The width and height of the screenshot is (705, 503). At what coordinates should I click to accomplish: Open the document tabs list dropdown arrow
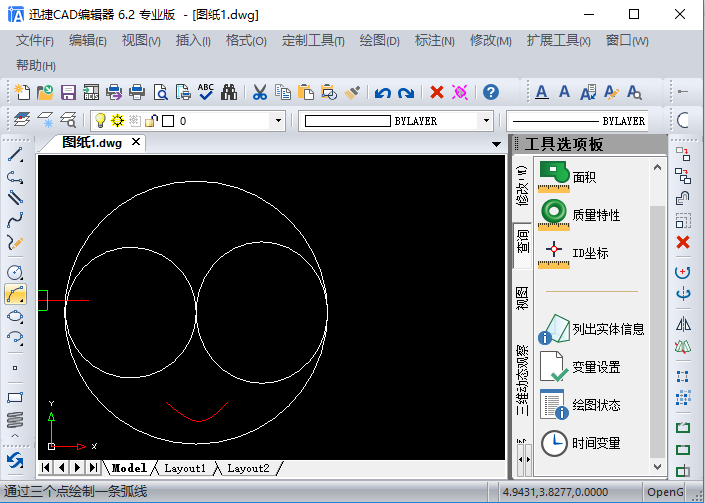click(x=496, y=144)
